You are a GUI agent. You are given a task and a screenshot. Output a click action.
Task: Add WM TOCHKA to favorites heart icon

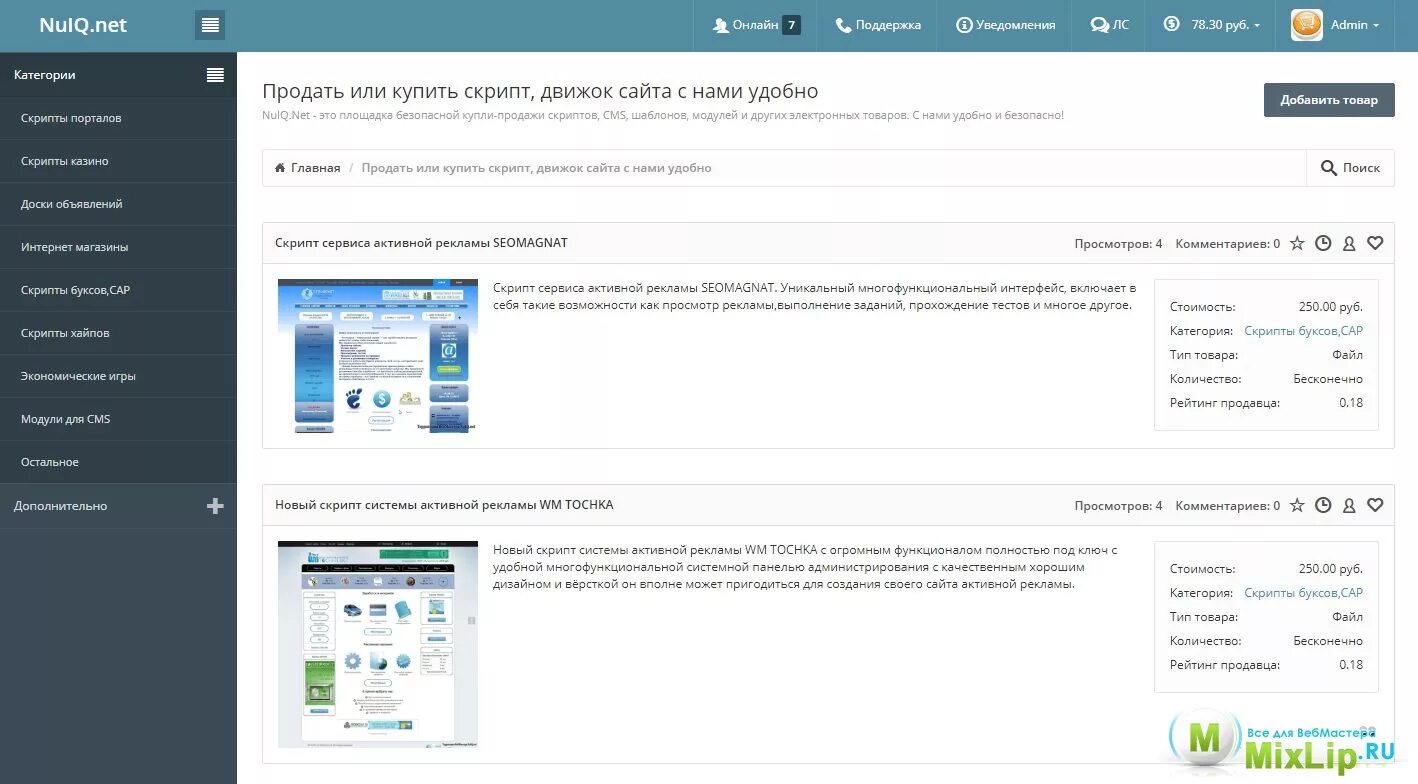tap(1375, 505)
